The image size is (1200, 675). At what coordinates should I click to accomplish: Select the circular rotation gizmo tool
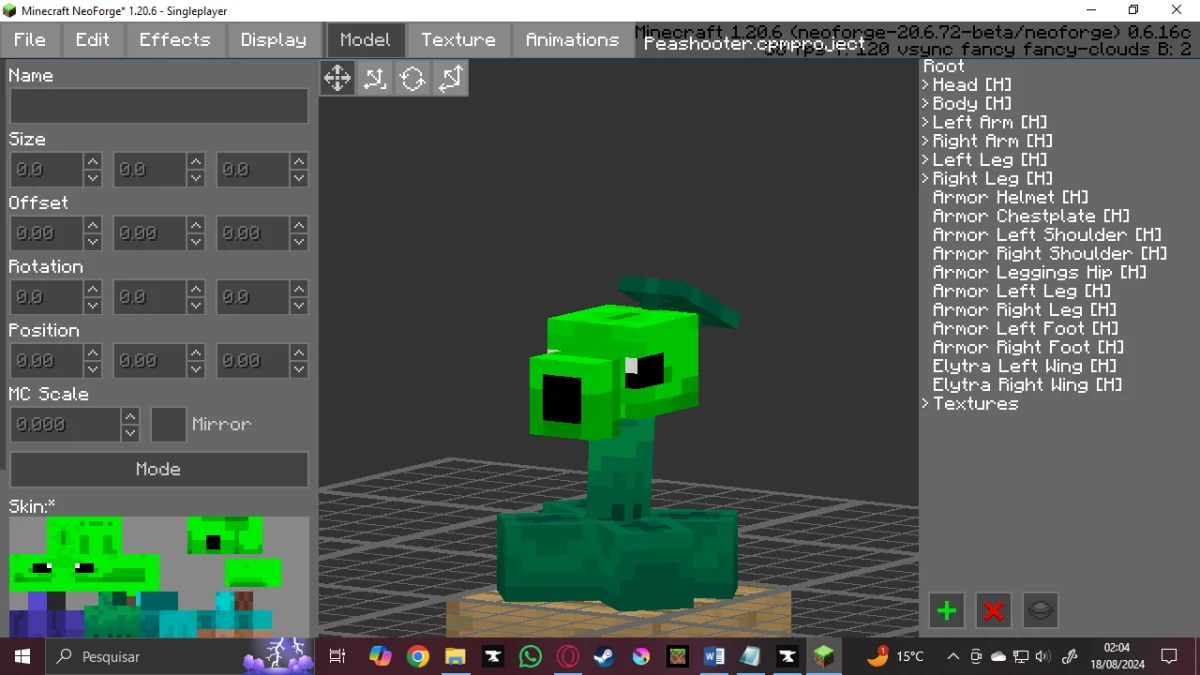coord(413,78)
